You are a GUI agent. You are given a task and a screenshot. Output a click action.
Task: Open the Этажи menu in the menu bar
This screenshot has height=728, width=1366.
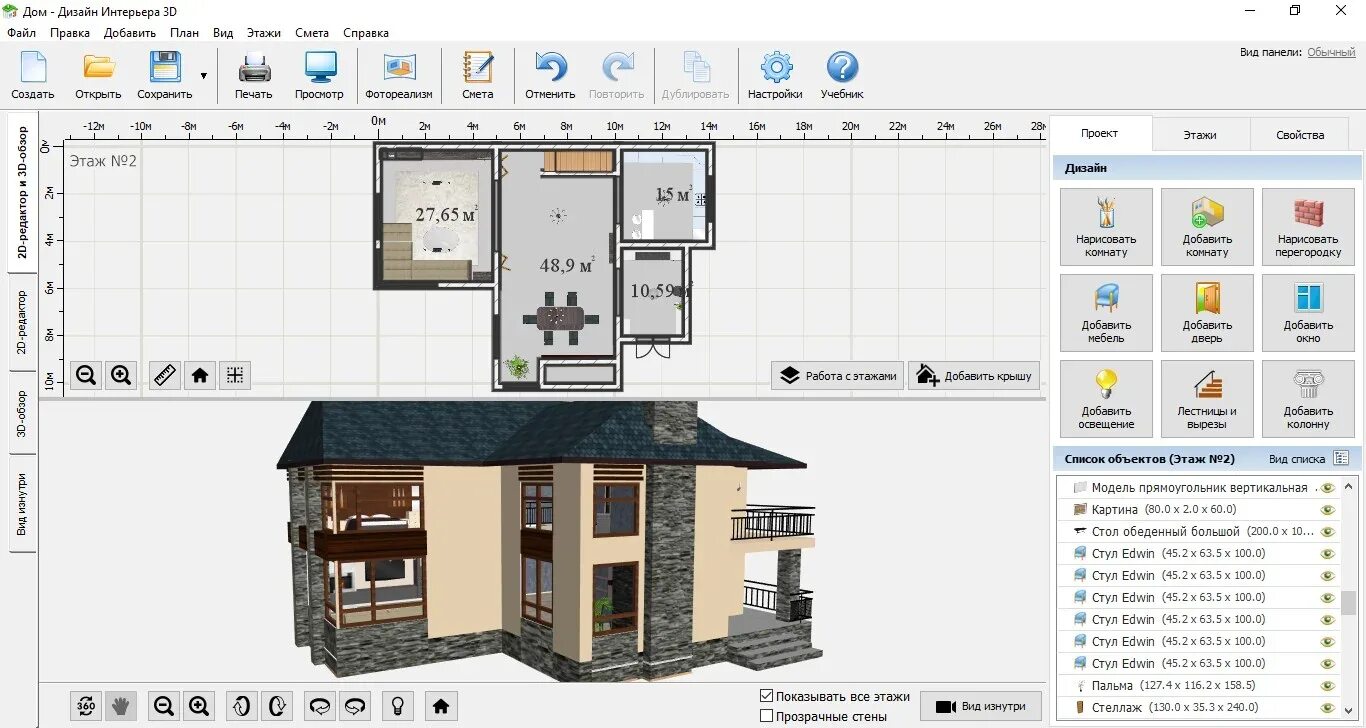[264, 33]
